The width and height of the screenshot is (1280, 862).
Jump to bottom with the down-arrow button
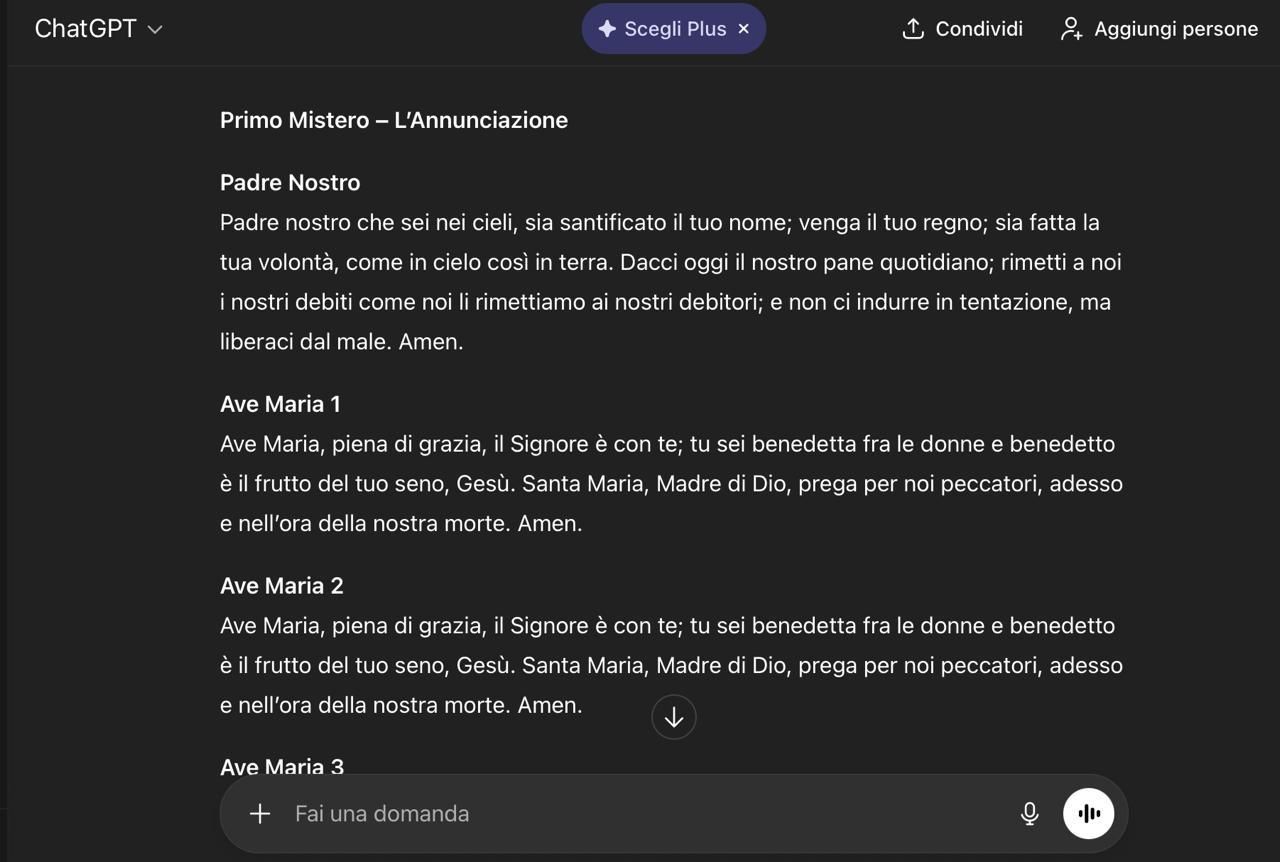pos(674,717)
